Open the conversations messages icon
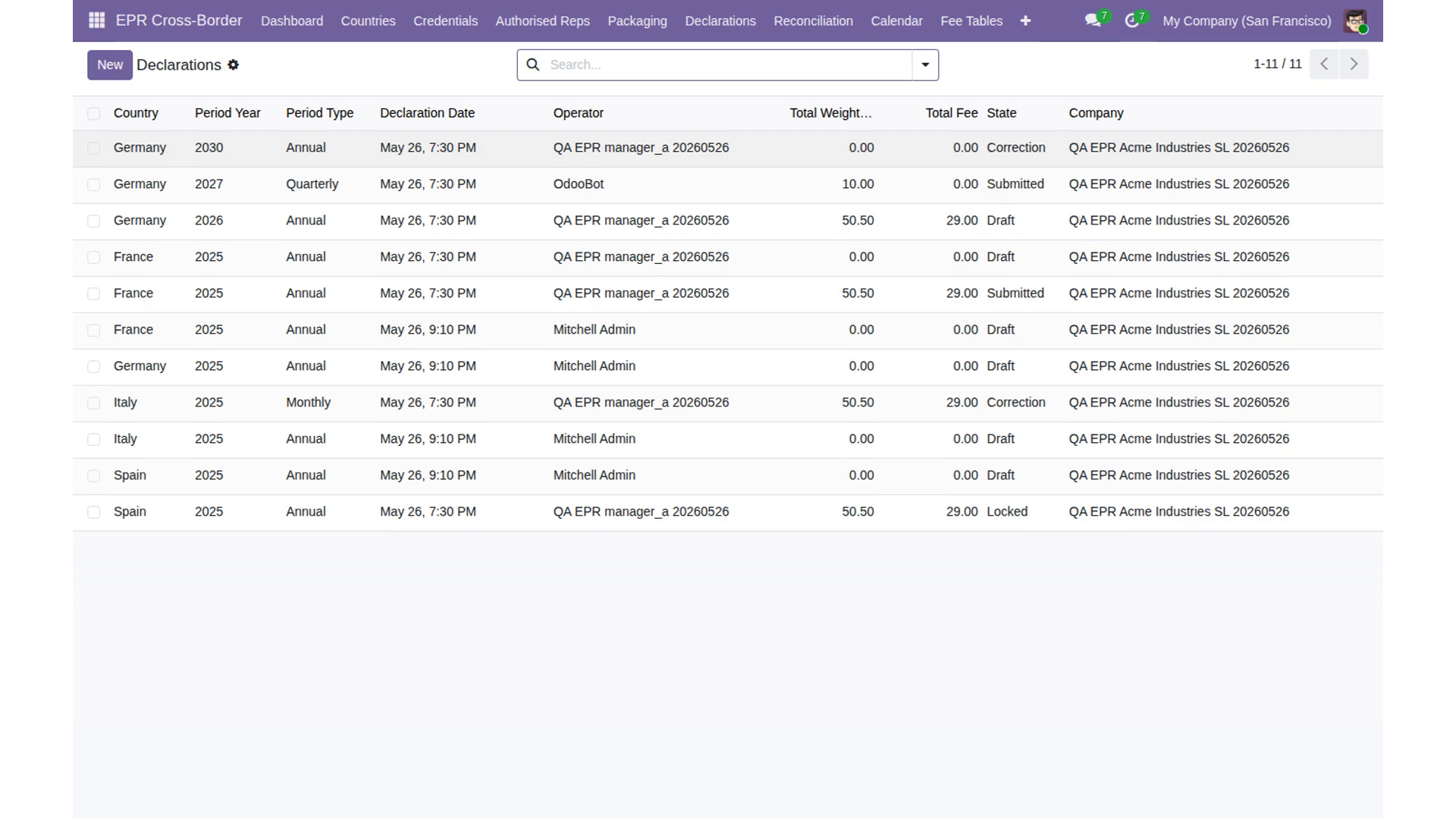The image size is (1456, 819). tap(1093, 20)
